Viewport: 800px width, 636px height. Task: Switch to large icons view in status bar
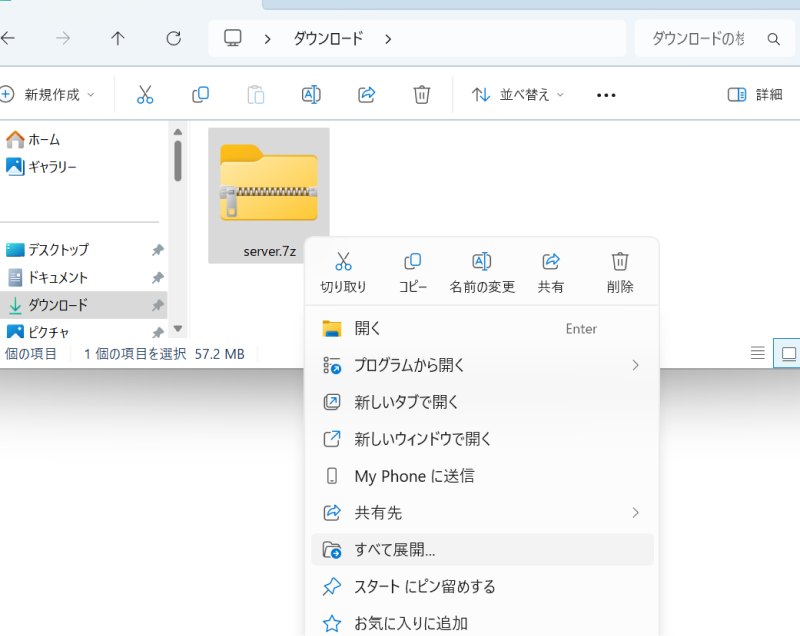[x=788, y=353]
